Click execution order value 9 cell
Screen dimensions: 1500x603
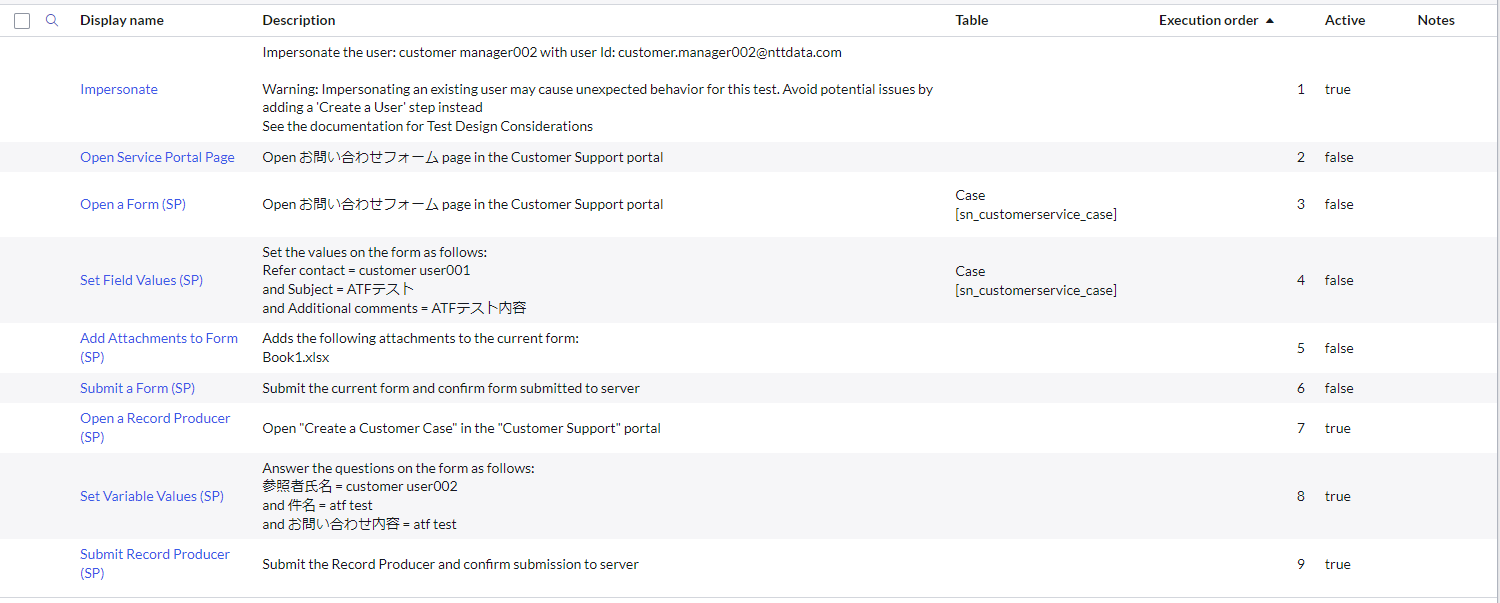pos(1300,564)
